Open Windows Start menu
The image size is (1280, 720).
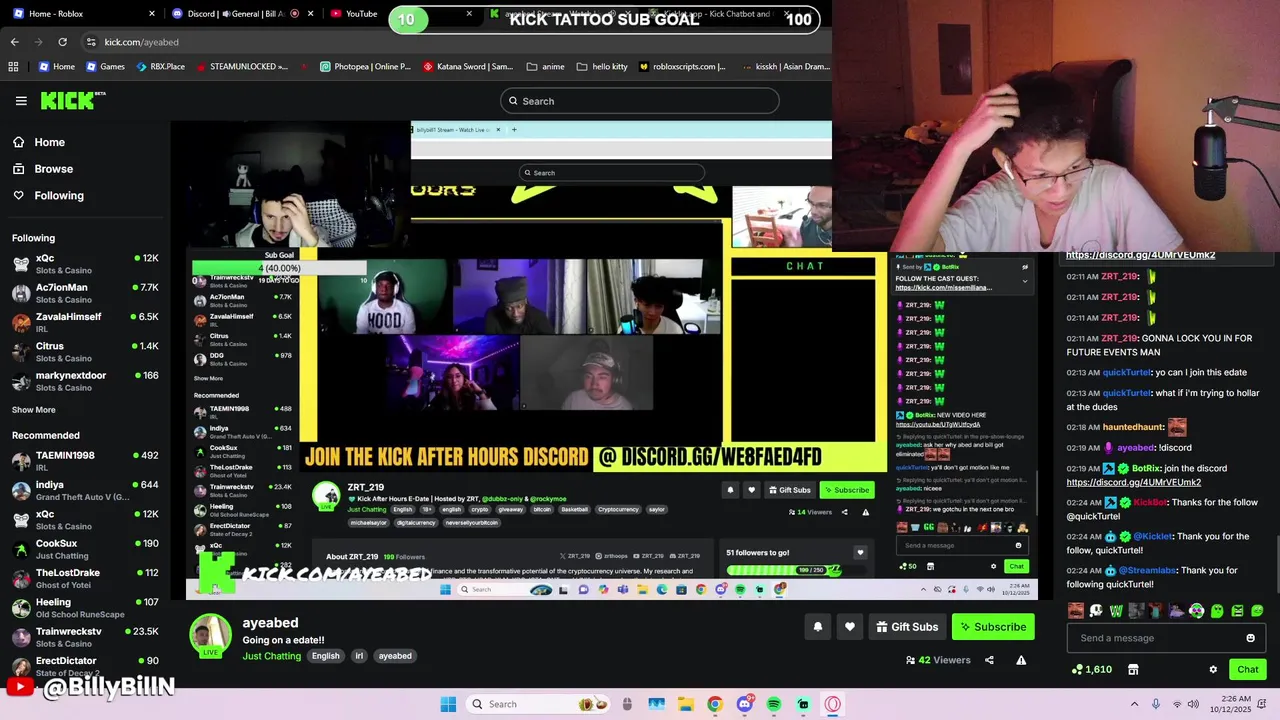(x=448, y=704)
